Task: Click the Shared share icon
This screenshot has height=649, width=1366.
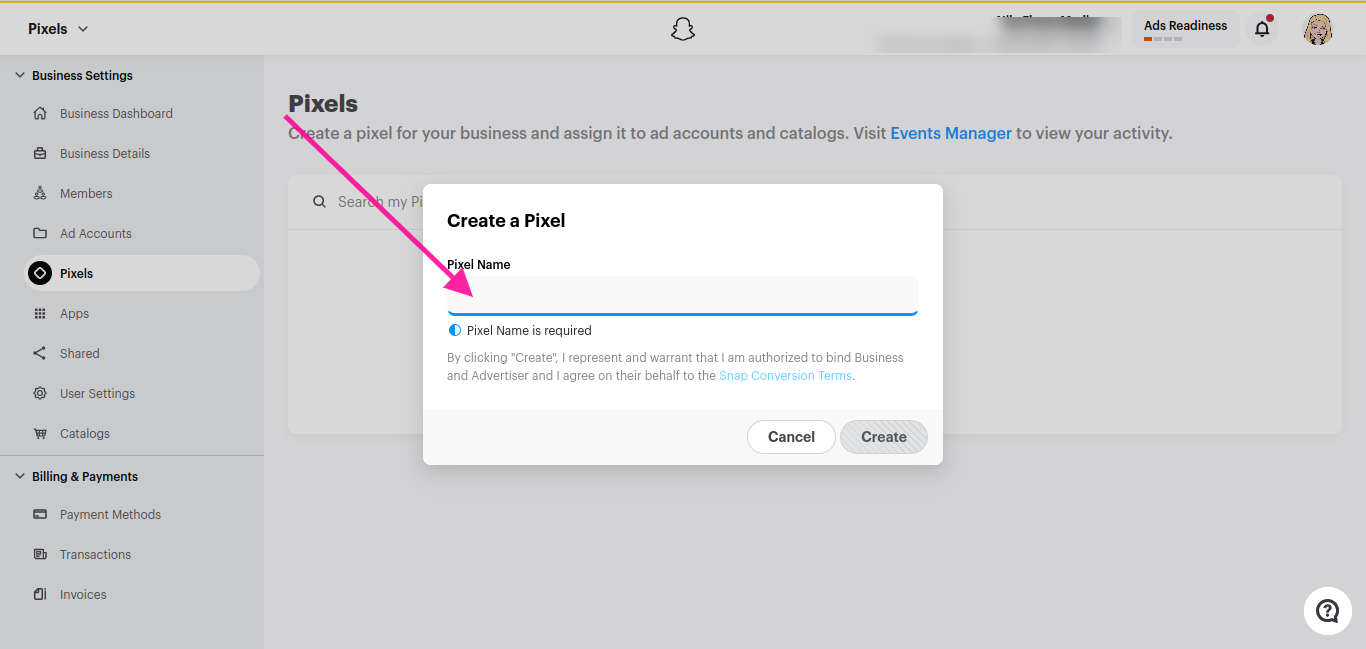Action: pos(40,353)
